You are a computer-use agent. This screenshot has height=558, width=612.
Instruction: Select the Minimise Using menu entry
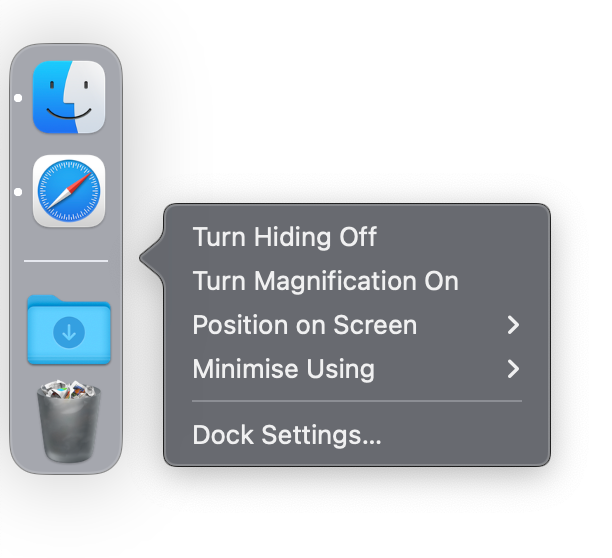tap(357, 369)
